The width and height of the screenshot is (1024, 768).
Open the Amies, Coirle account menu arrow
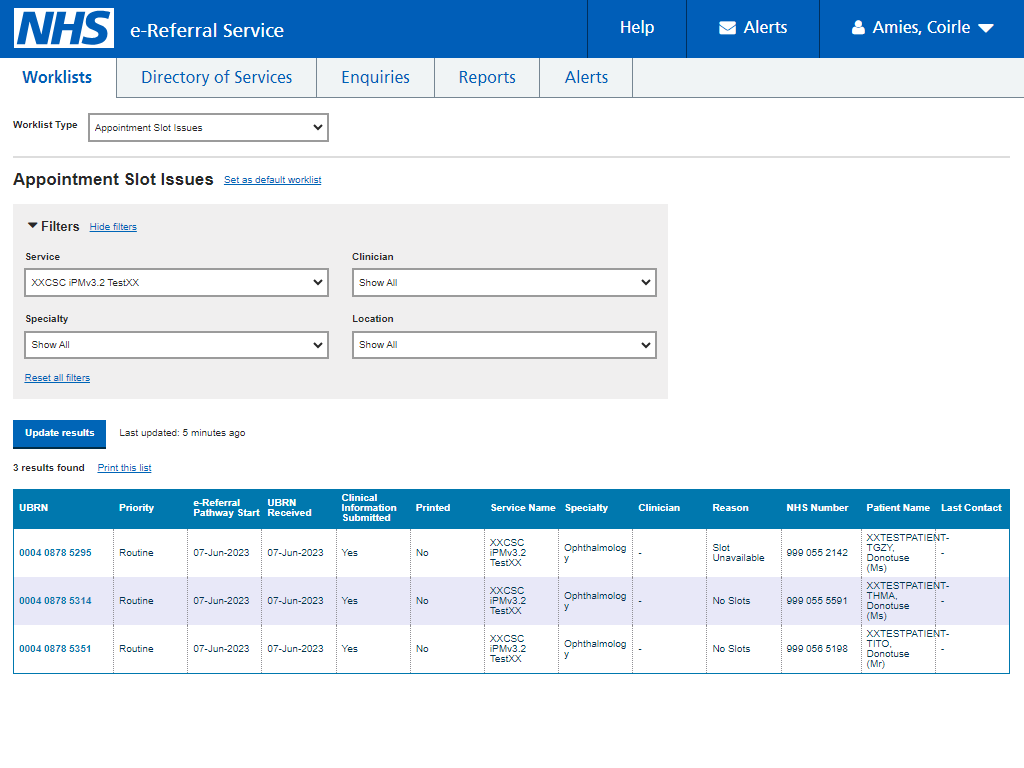click(x=985, y=28)
